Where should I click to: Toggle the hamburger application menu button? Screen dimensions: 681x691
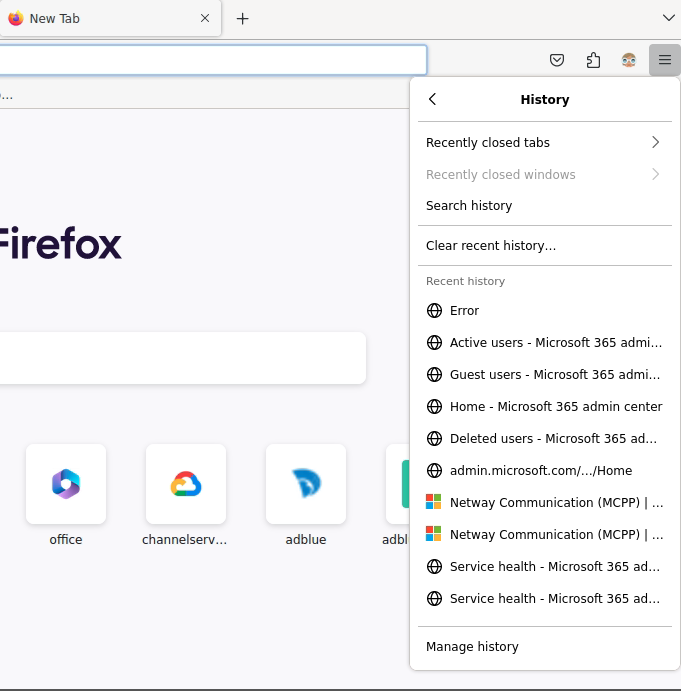pyautogui.click(x=664, y=60)
